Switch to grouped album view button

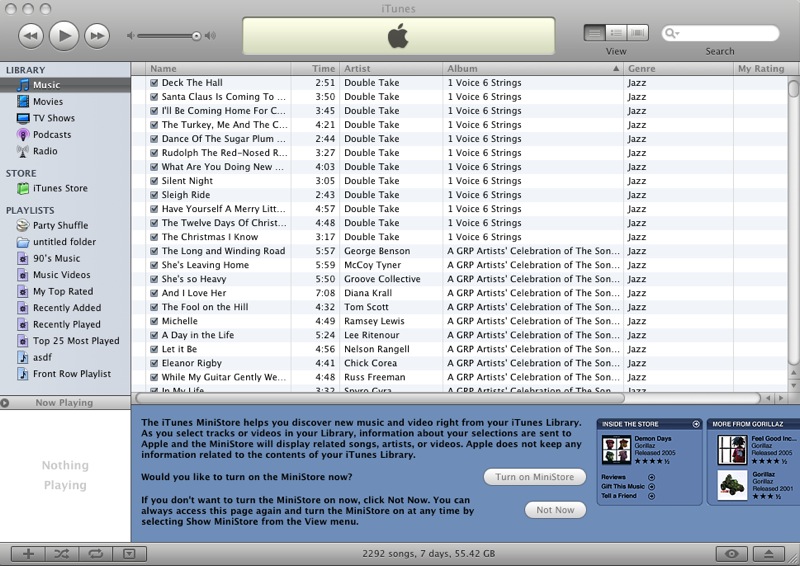pos(616,33)
